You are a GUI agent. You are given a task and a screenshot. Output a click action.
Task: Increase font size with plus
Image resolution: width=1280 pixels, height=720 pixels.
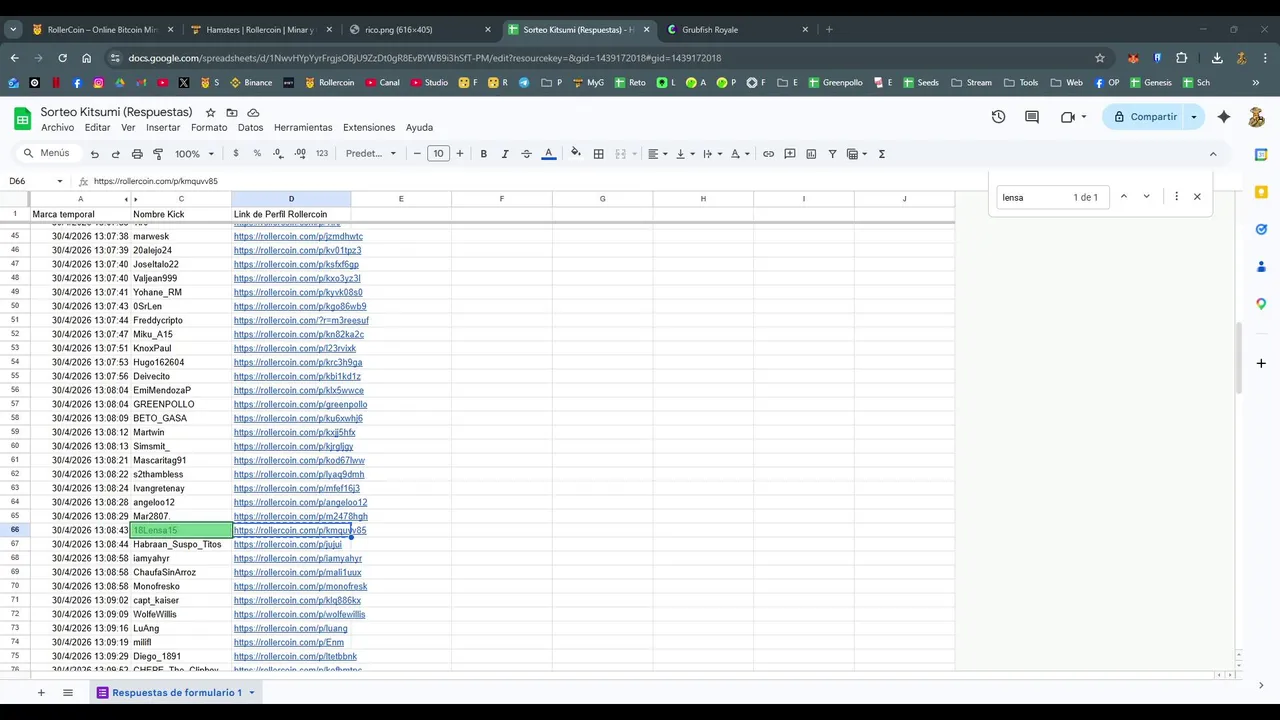click(x=460, y=154)
